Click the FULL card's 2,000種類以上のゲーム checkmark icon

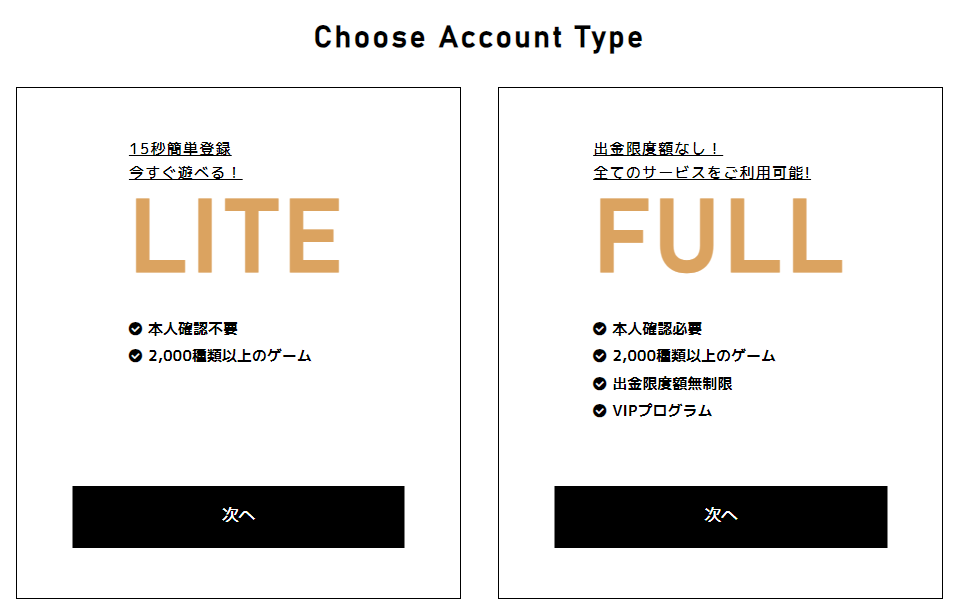coord(599,355)
